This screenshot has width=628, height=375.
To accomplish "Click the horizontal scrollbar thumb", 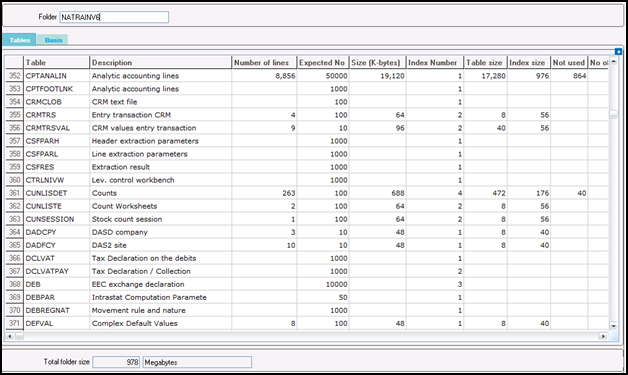I will (19, 336).
